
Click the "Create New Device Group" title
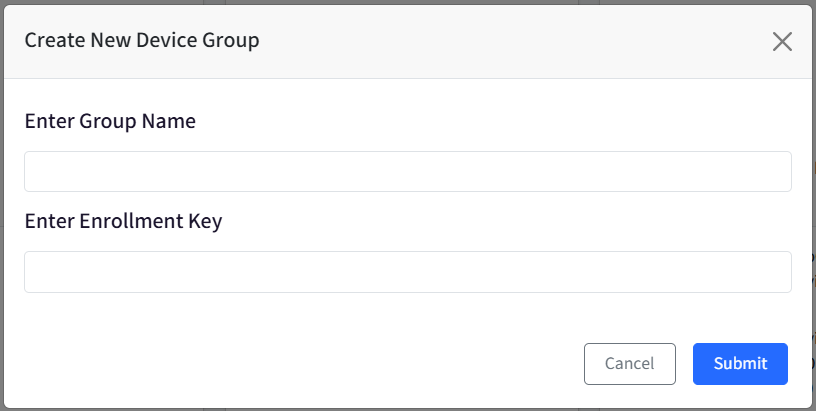142,40
